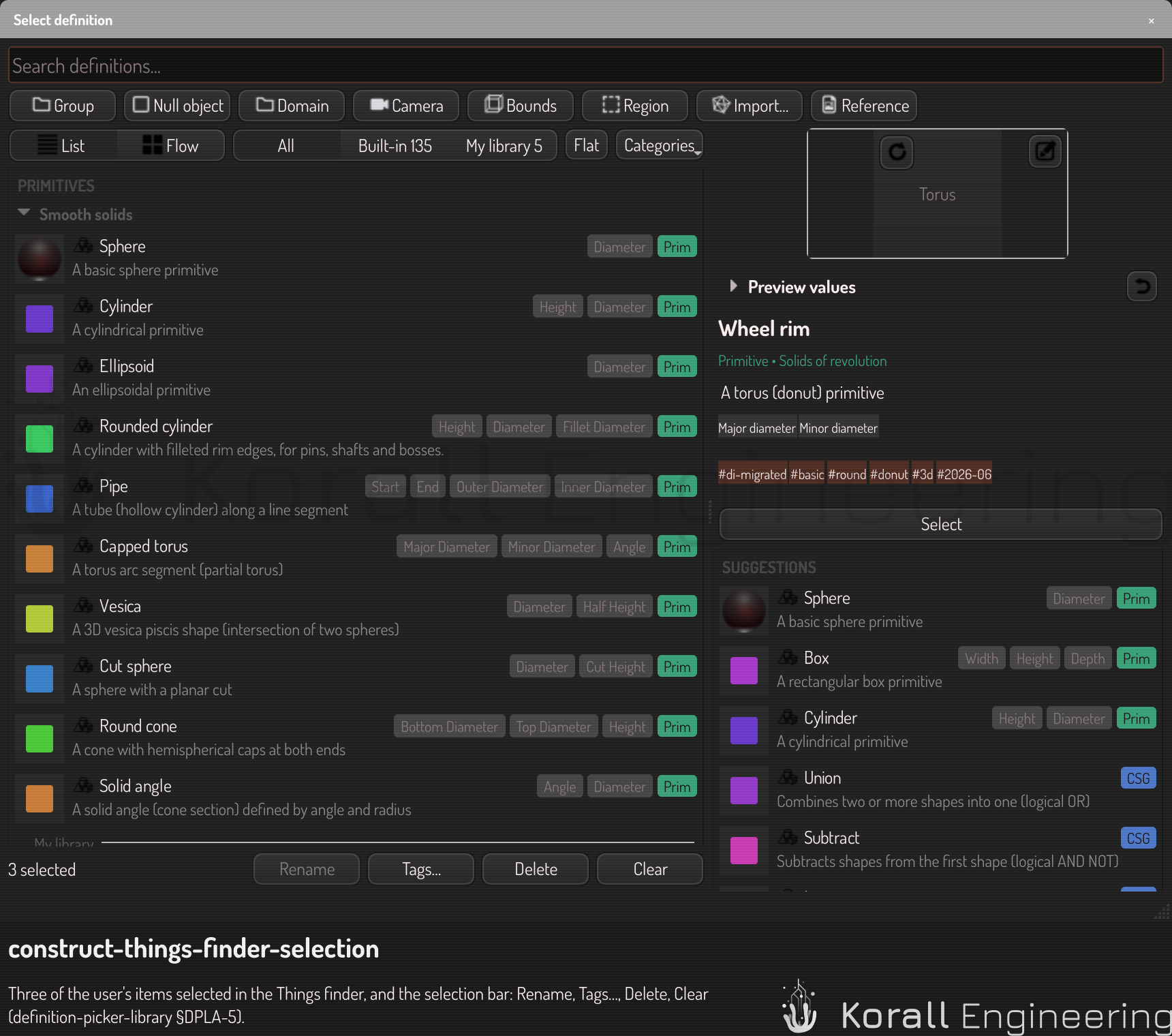
Task: Click the Solids of revolution category link
Action: pyautogui.click(x=833, y=361)
